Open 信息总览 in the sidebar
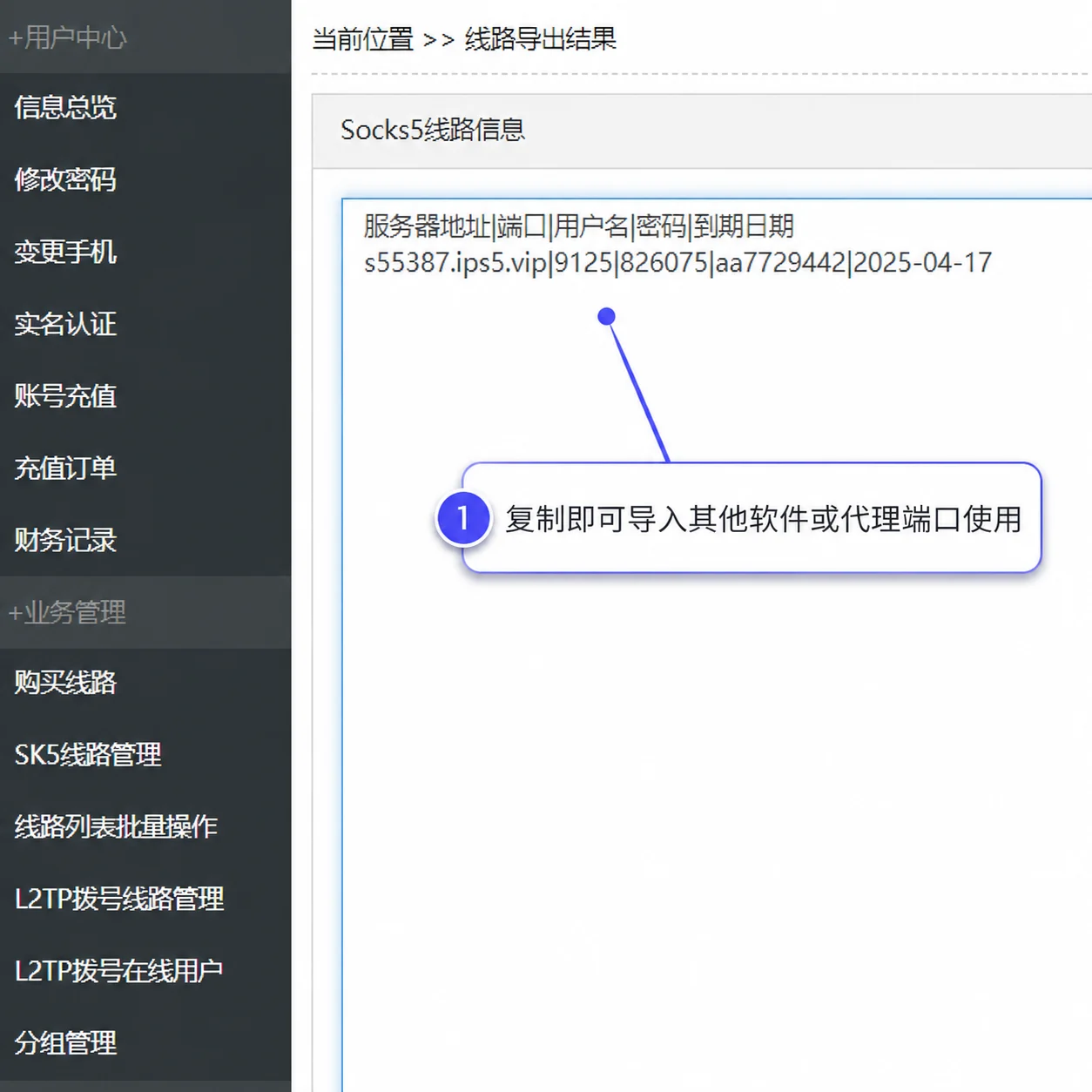This screenshot has height=1092, width=1092. pos(65,108)
